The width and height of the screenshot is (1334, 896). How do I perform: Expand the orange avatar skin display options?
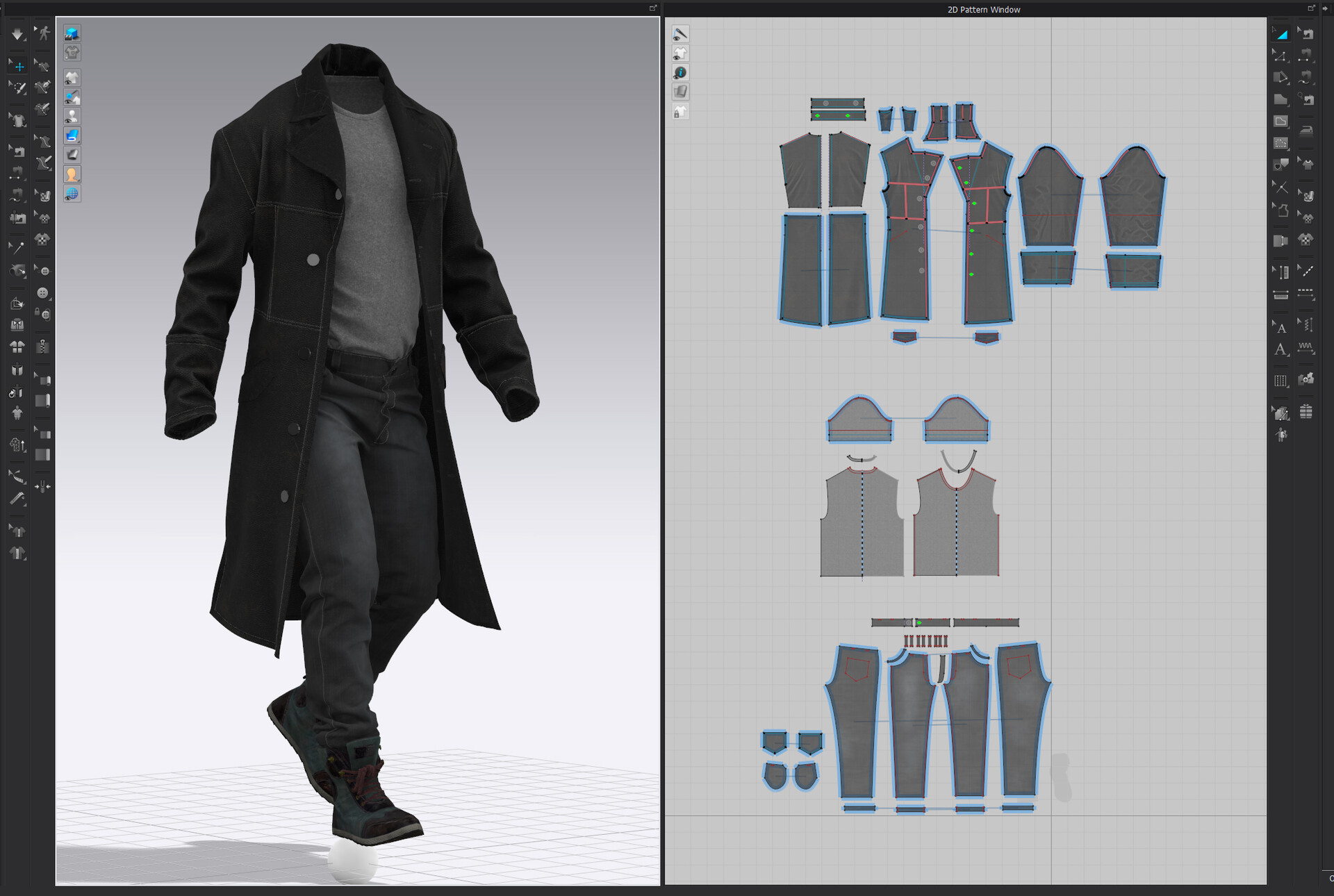(x=72, y=174)
